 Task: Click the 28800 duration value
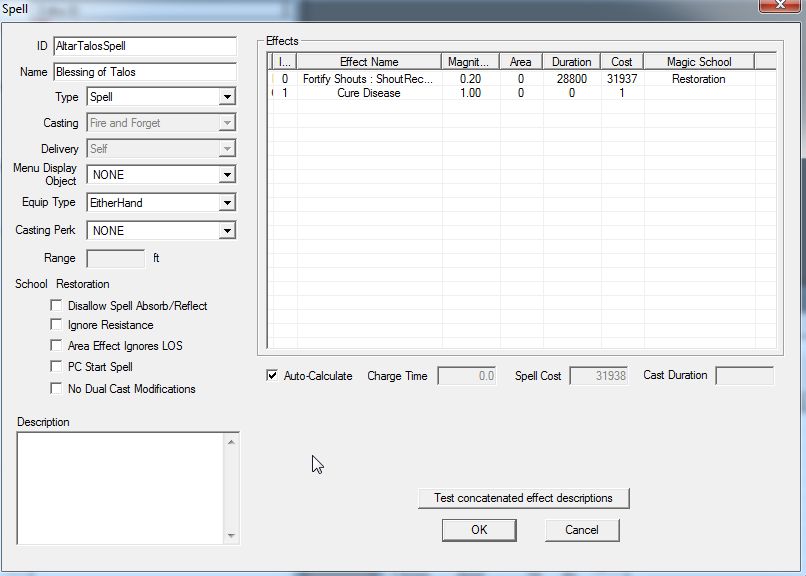572,79
